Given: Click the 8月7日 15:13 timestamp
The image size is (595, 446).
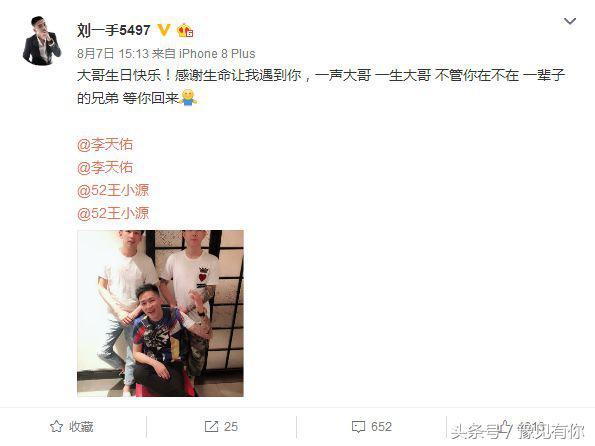Looking at the screenshot, I should click(113, 54).
